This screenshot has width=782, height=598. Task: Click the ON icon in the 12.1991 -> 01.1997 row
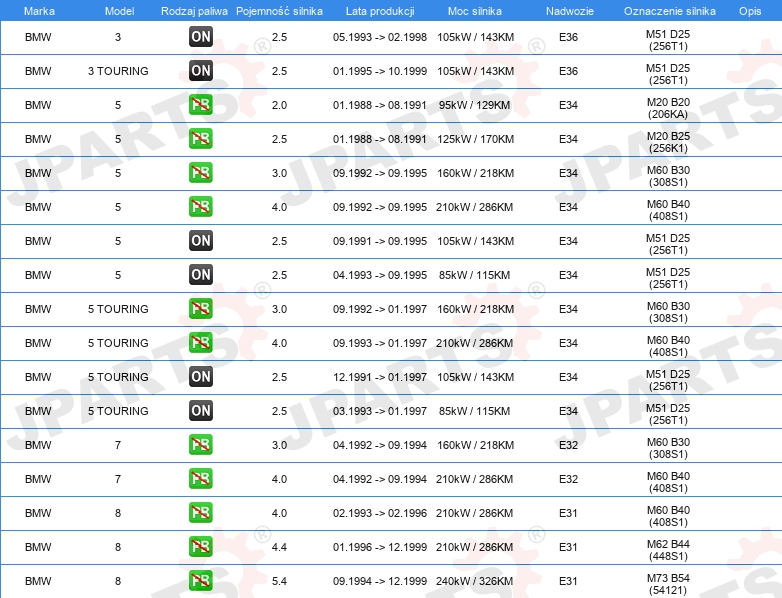[x=201, y=377]
